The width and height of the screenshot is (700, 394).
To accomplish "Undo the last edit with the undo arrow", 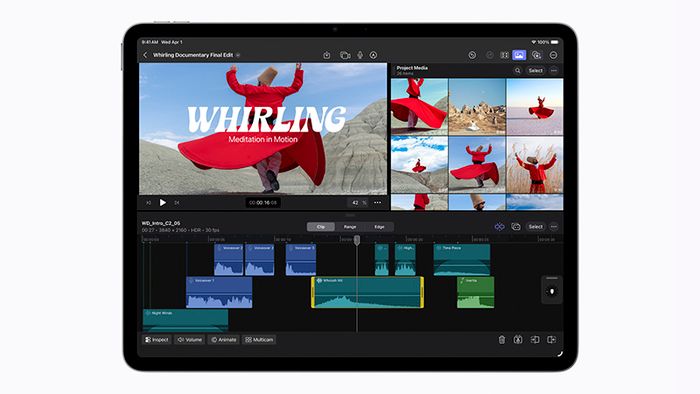I will click(x=472, y=55).
